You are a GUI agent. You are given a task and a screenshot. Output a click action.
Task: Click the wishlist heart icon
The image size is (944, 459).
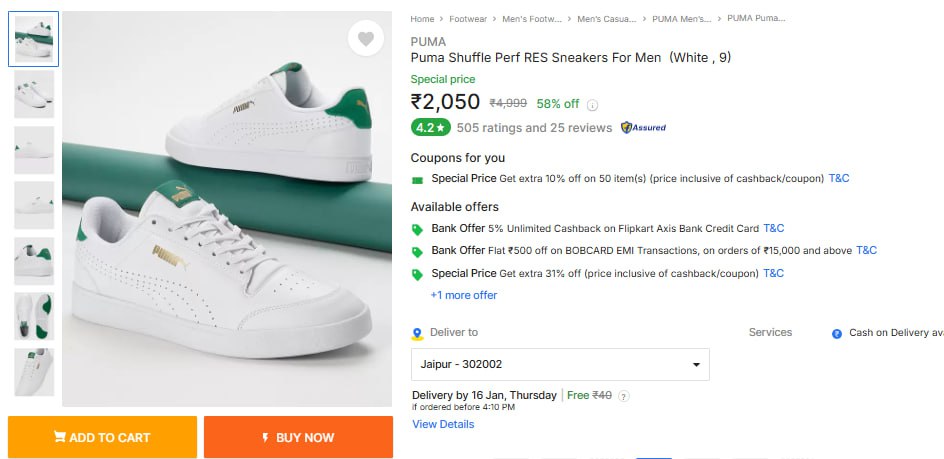click(366, 39)
